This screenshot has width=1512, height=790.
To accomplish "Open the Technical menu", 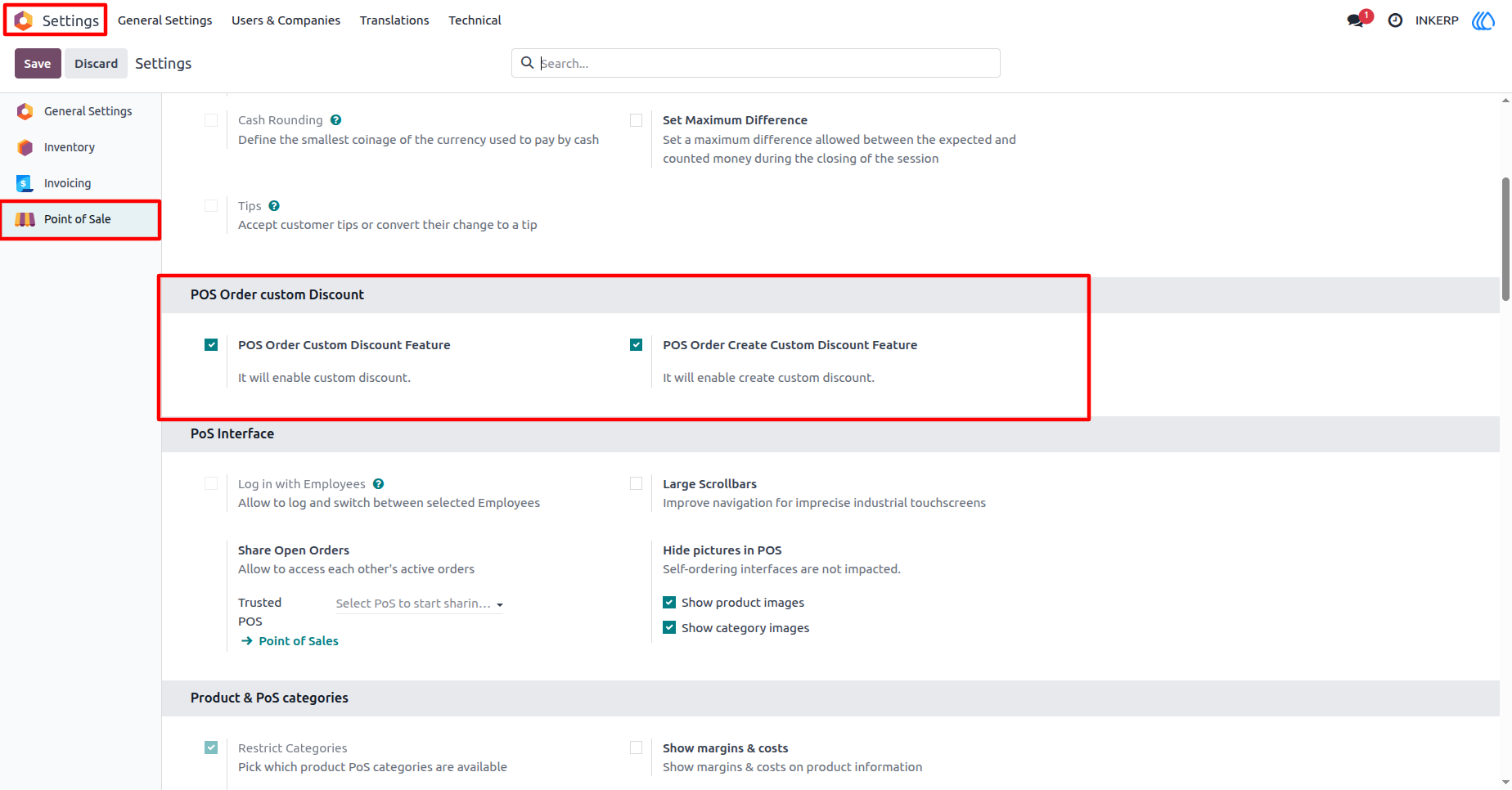I will (x=475, y=20).
